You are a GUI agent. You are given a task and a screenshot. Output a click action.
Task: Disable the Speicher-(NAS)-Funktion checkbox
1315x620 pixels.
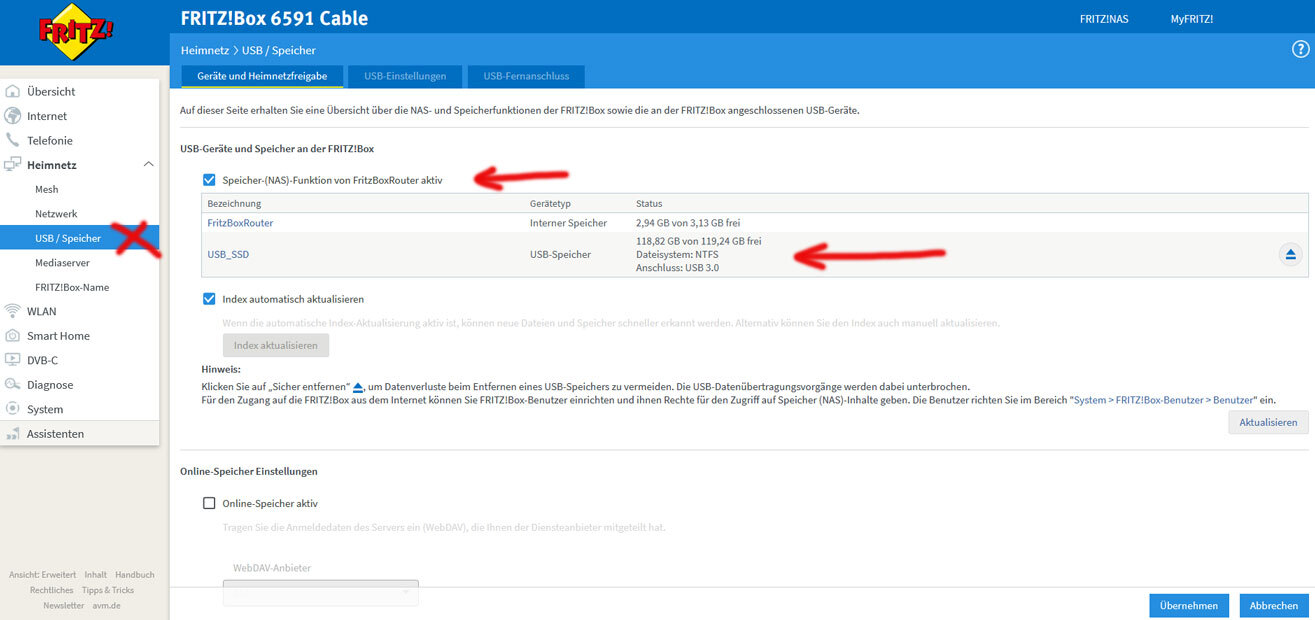point(209,180)
